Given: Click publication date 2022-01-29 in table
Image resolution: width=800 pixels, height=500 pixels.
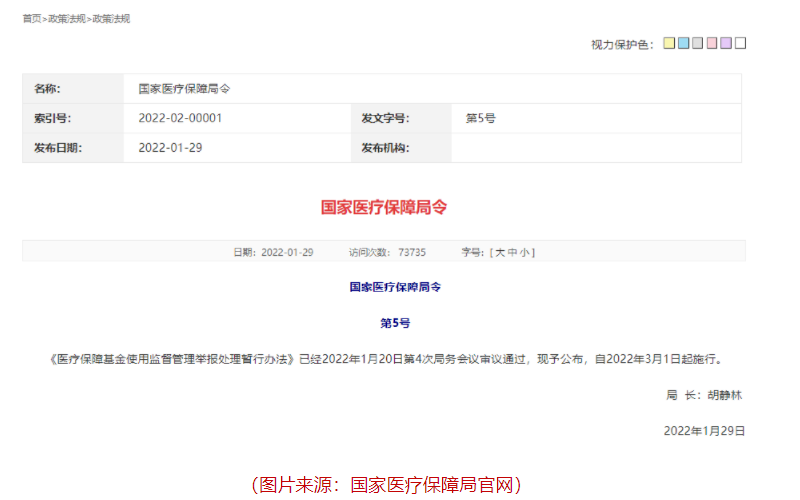Looking at the screenshot, I should tap(170, 148).
